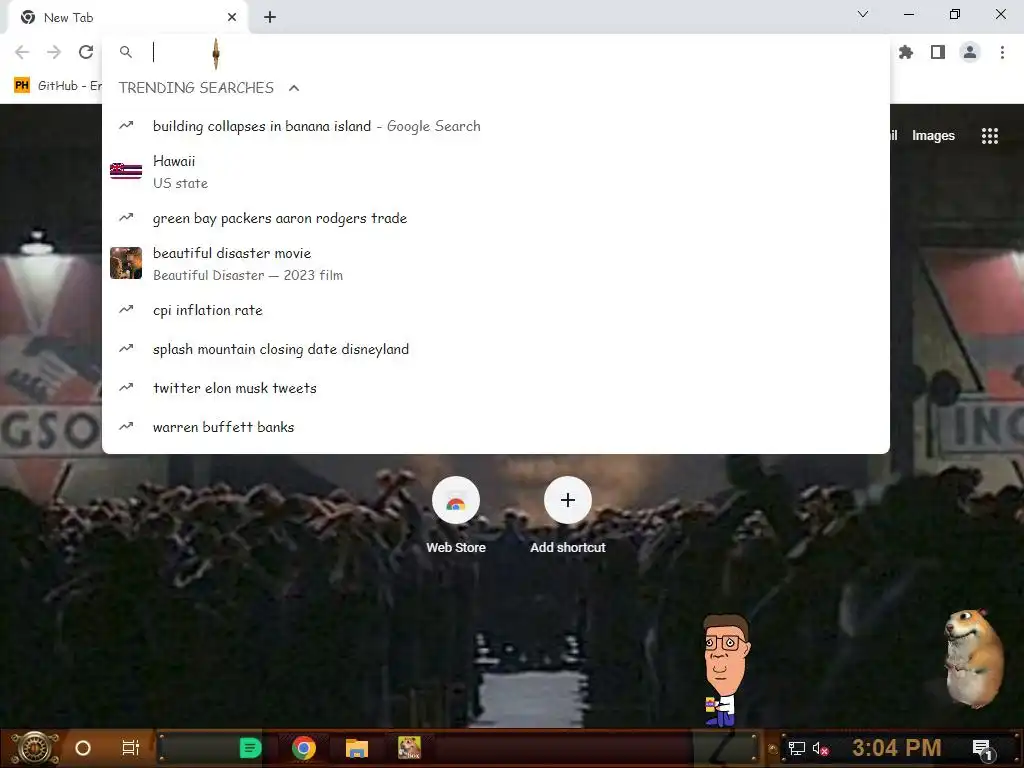Switch to Chrome on the taskbar

pyautogui.click(x=304, y=748)
